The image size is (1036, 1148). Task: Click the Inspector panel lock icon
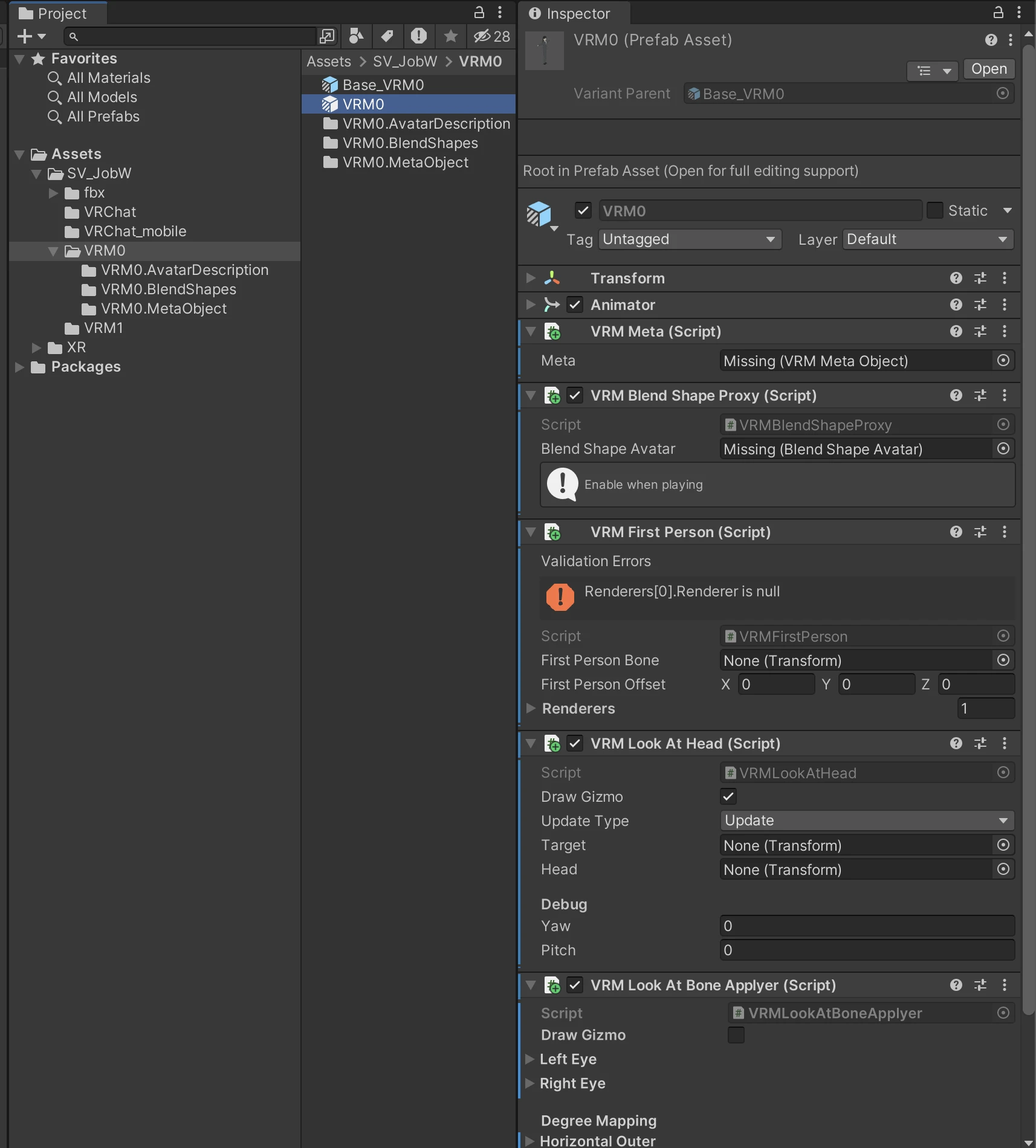999,13
